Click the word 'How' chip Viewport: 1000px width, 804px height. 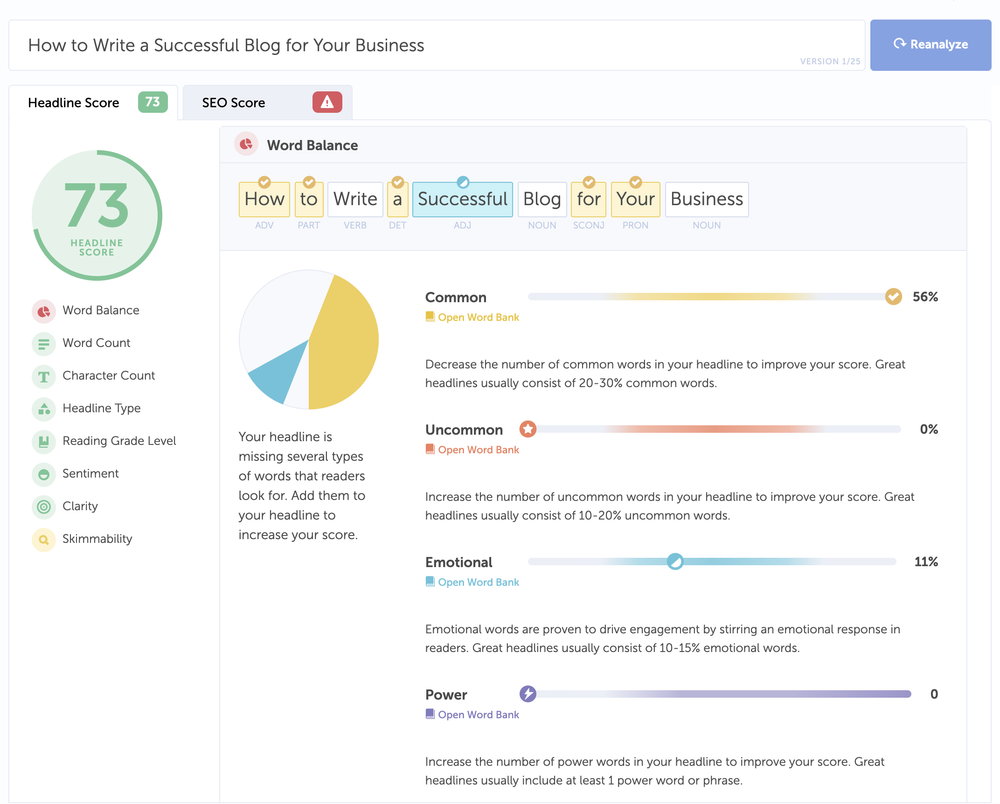point(264,199)
